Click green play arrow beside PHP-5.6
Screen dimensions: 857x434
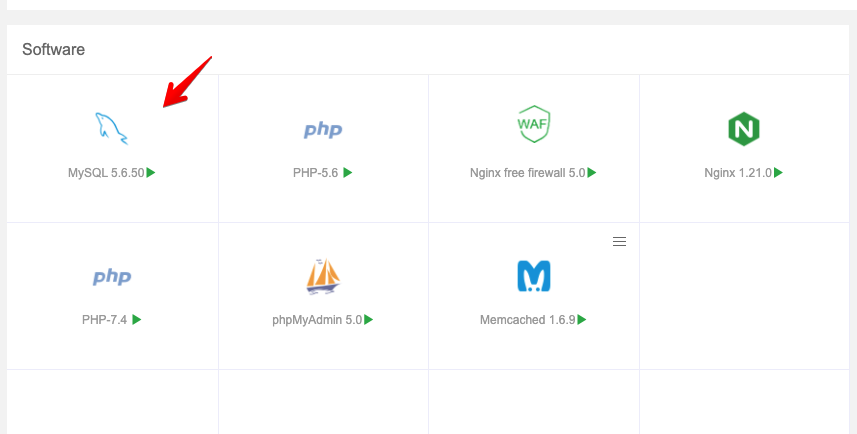[x=348, y=173]
